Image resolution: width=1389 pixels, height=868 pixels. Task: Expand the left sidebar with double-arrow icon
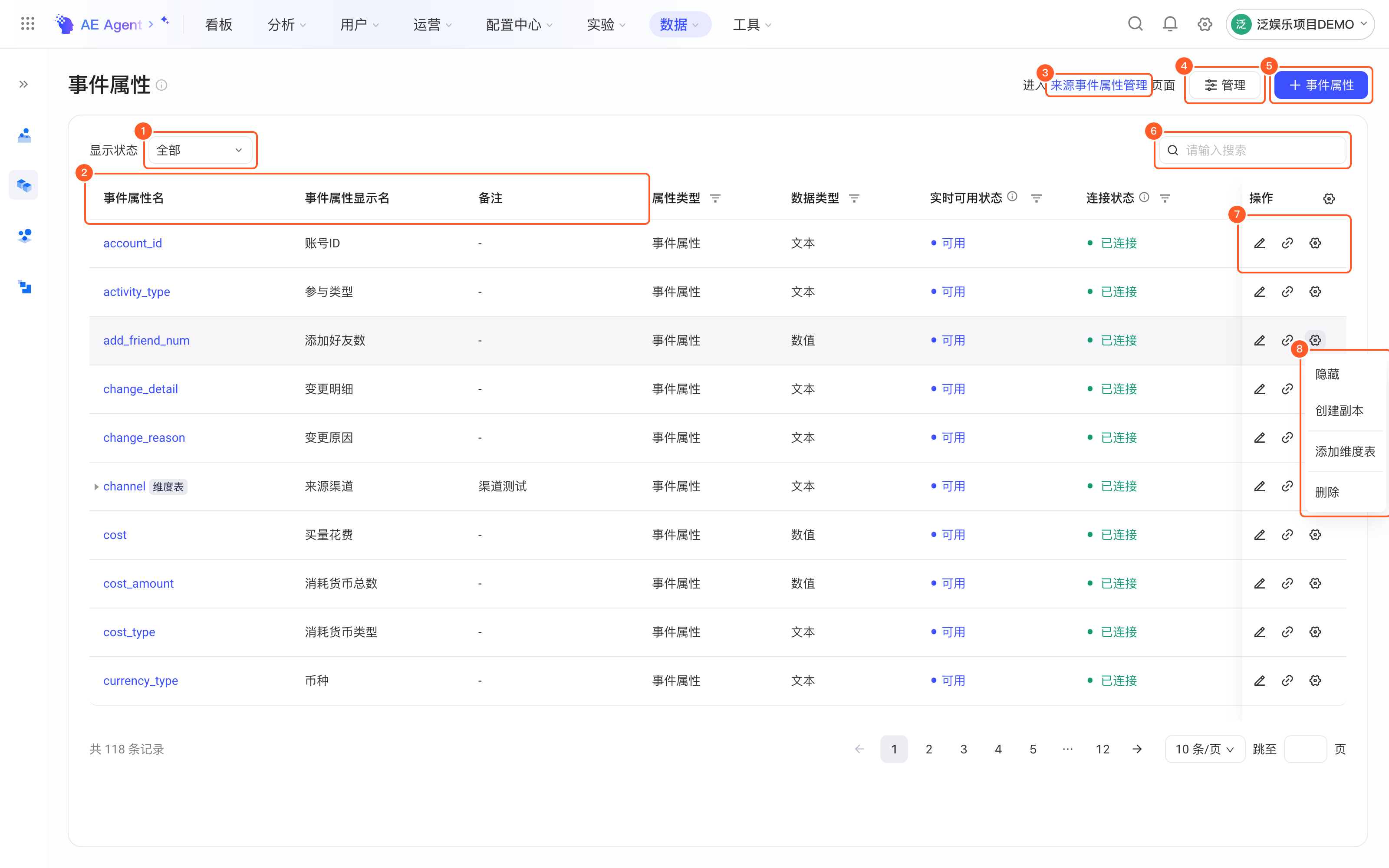(x=23, y=84)
